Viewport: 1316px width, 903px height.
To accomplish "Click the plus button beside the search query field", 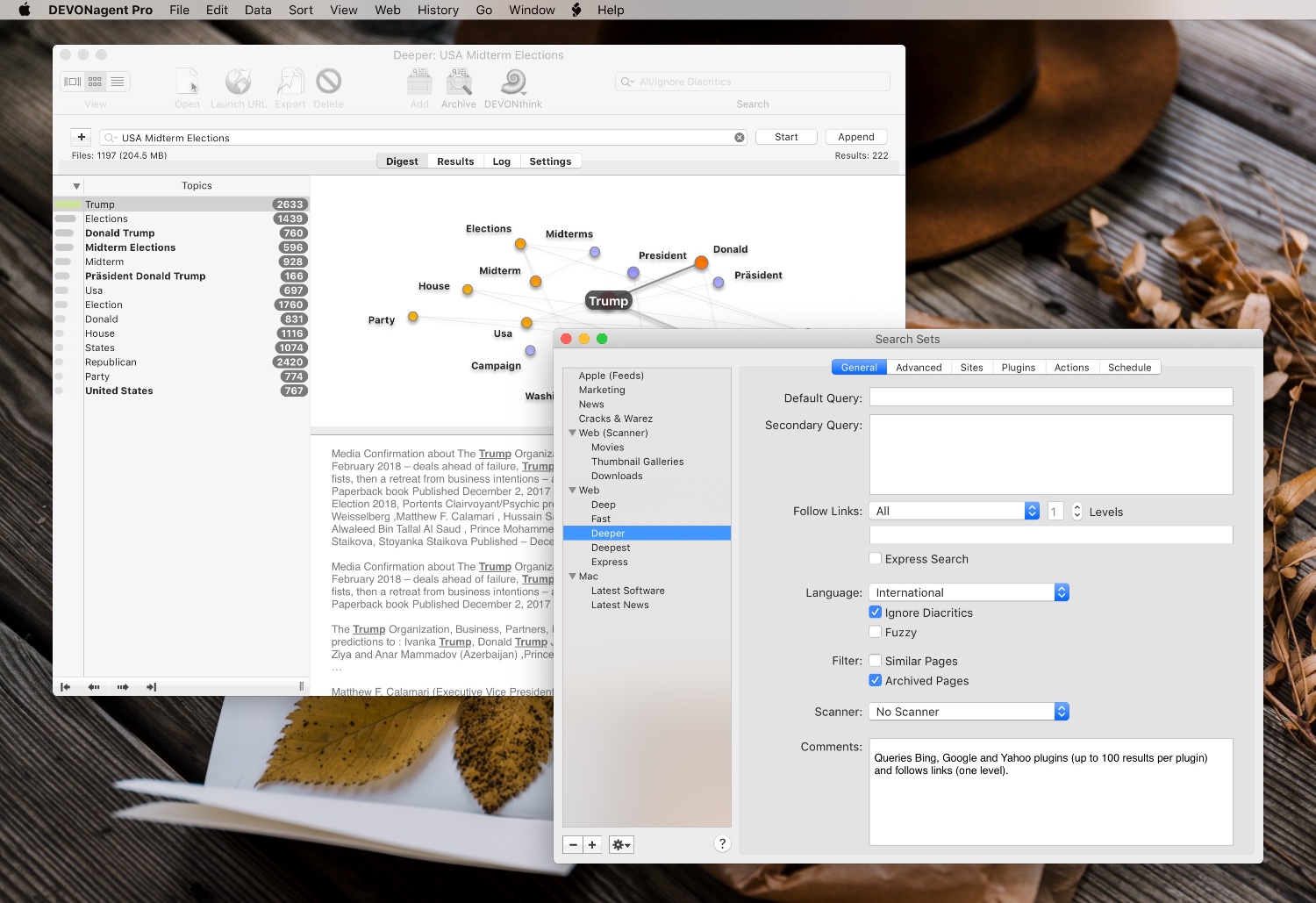I will [x=82, y=137].
